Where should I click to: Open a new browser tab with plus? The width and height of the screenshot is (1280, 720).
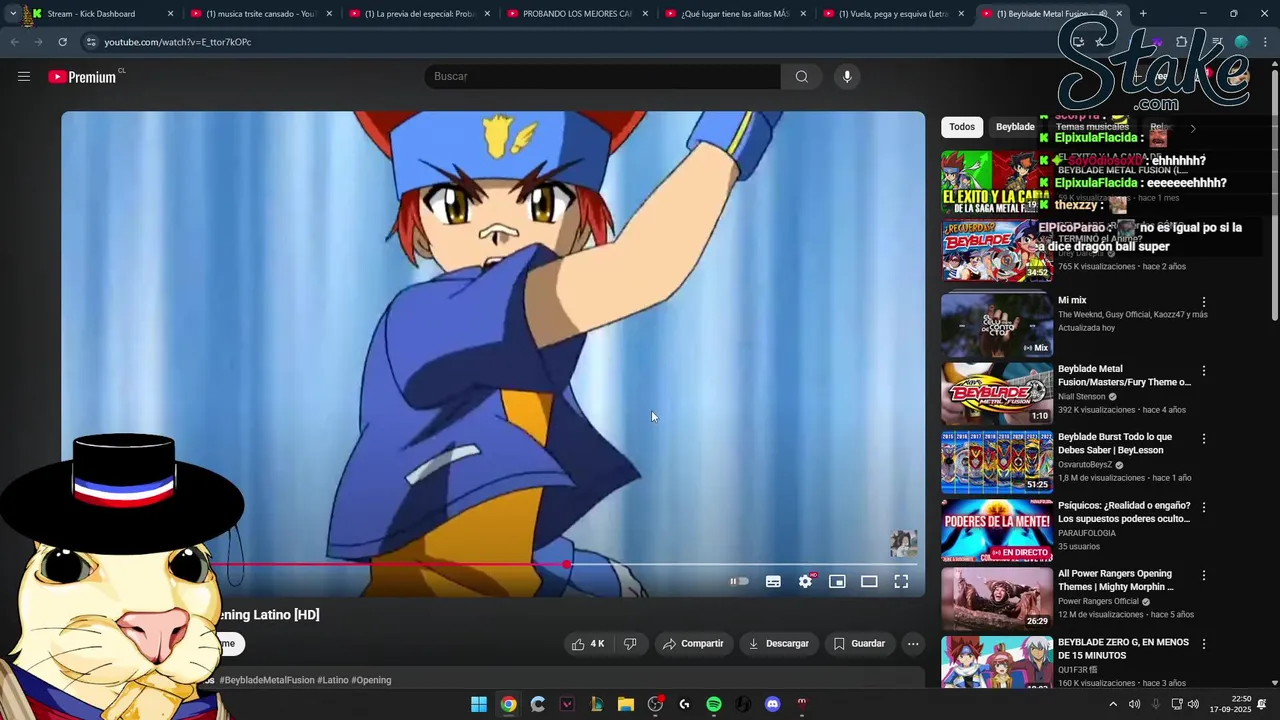pyautogui.click(x=1143, y=14)
